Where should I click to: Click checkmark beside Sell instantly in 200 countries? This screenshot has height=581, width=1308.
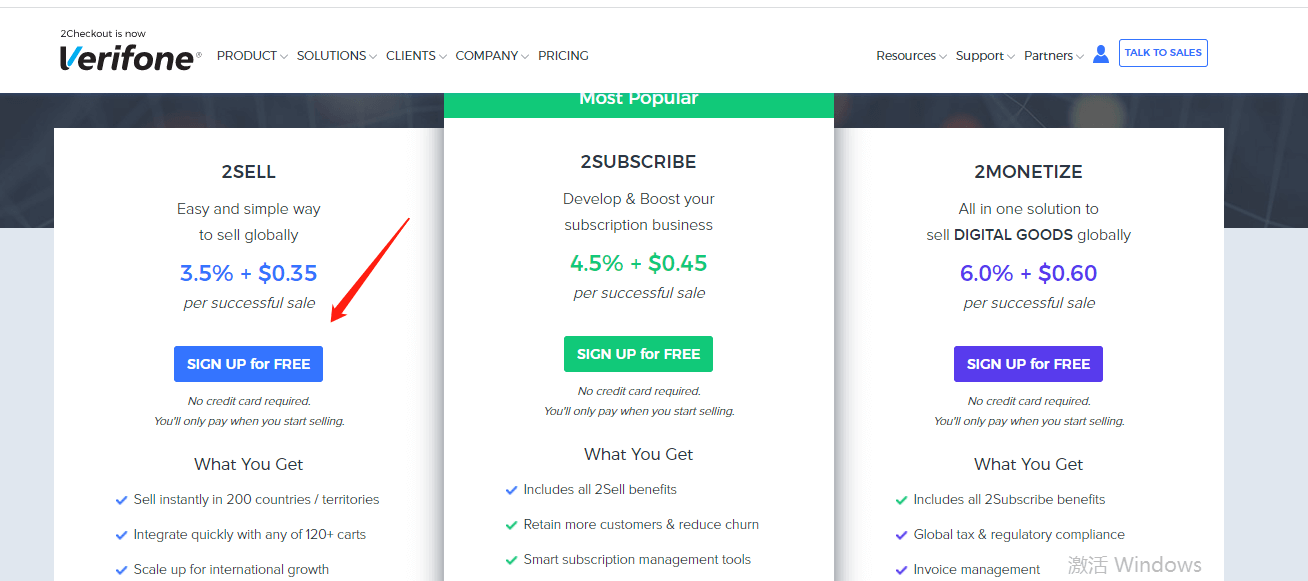pyautogui.click(x=122, y=500)
